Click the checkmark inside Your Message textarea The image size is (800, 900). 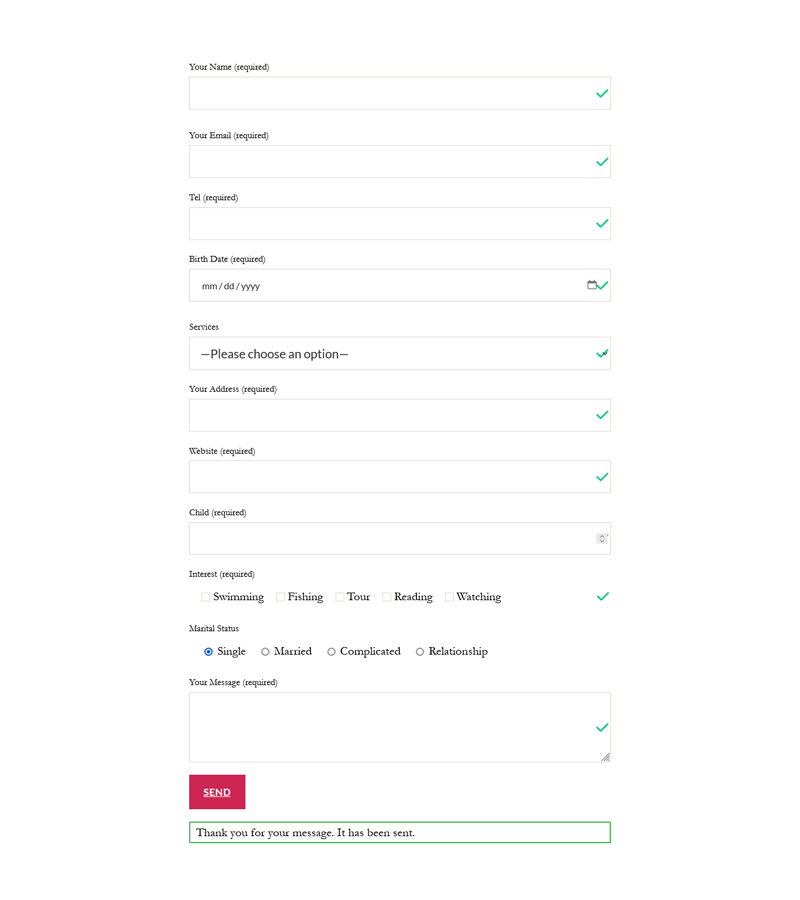tap(602, 727)
